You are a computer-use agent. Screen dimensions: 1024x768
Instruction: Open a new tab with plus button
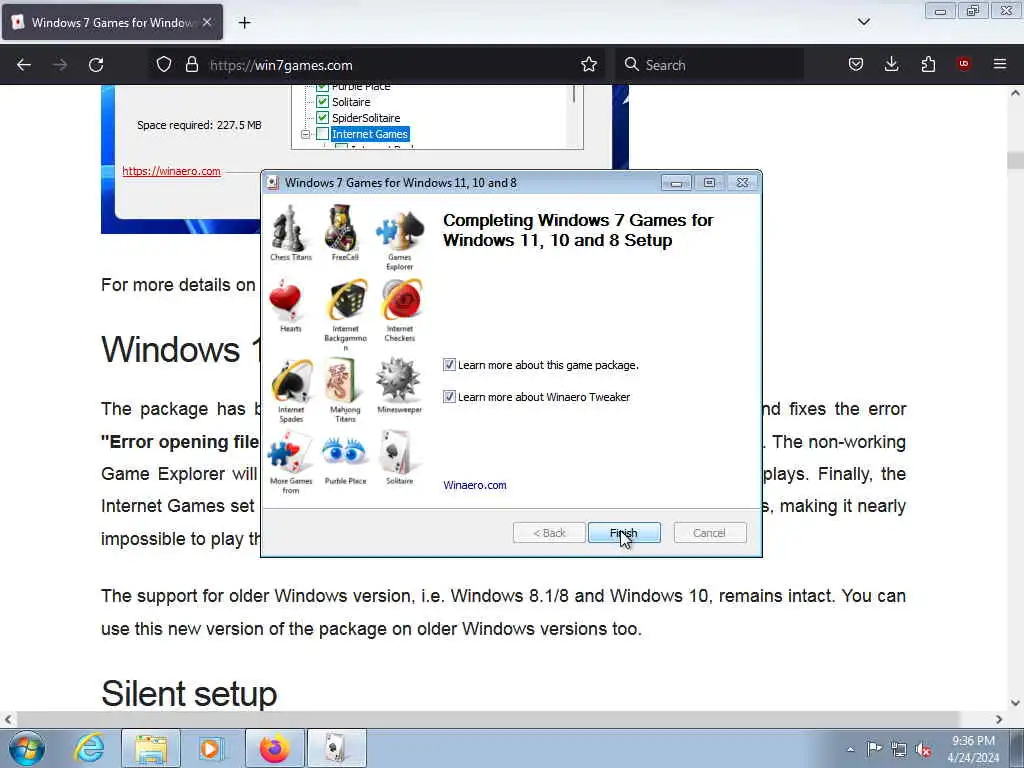[x=244, y=22]
